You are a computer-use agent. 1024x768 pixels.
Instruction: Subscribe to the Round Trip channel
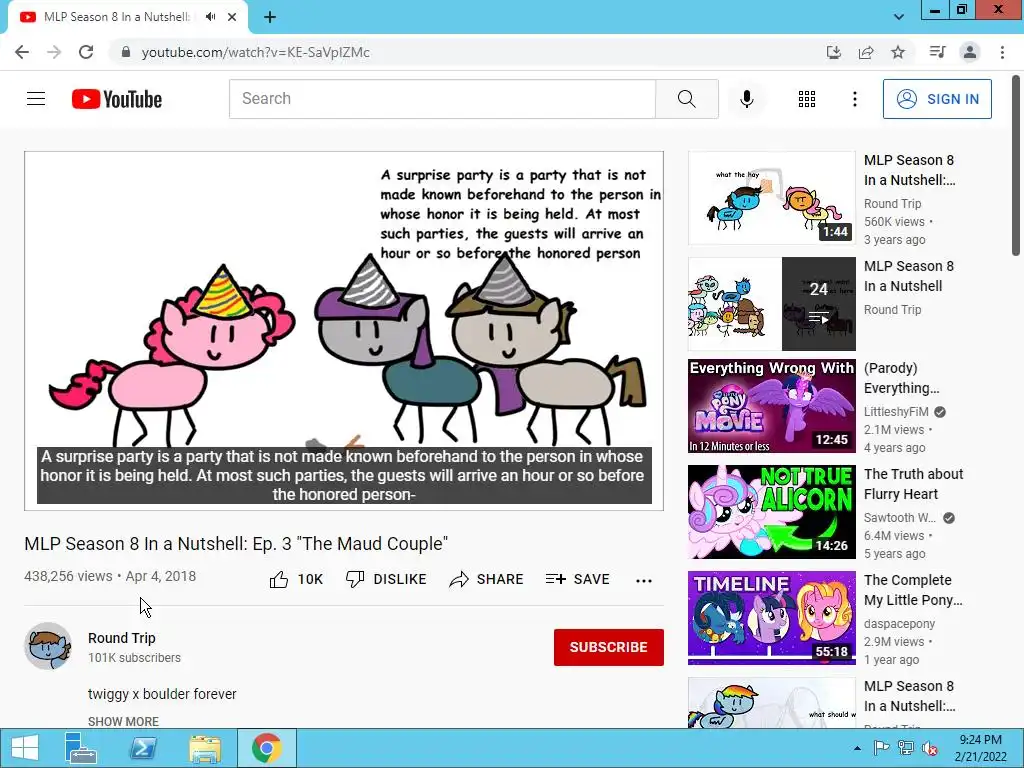pos(609,647)
